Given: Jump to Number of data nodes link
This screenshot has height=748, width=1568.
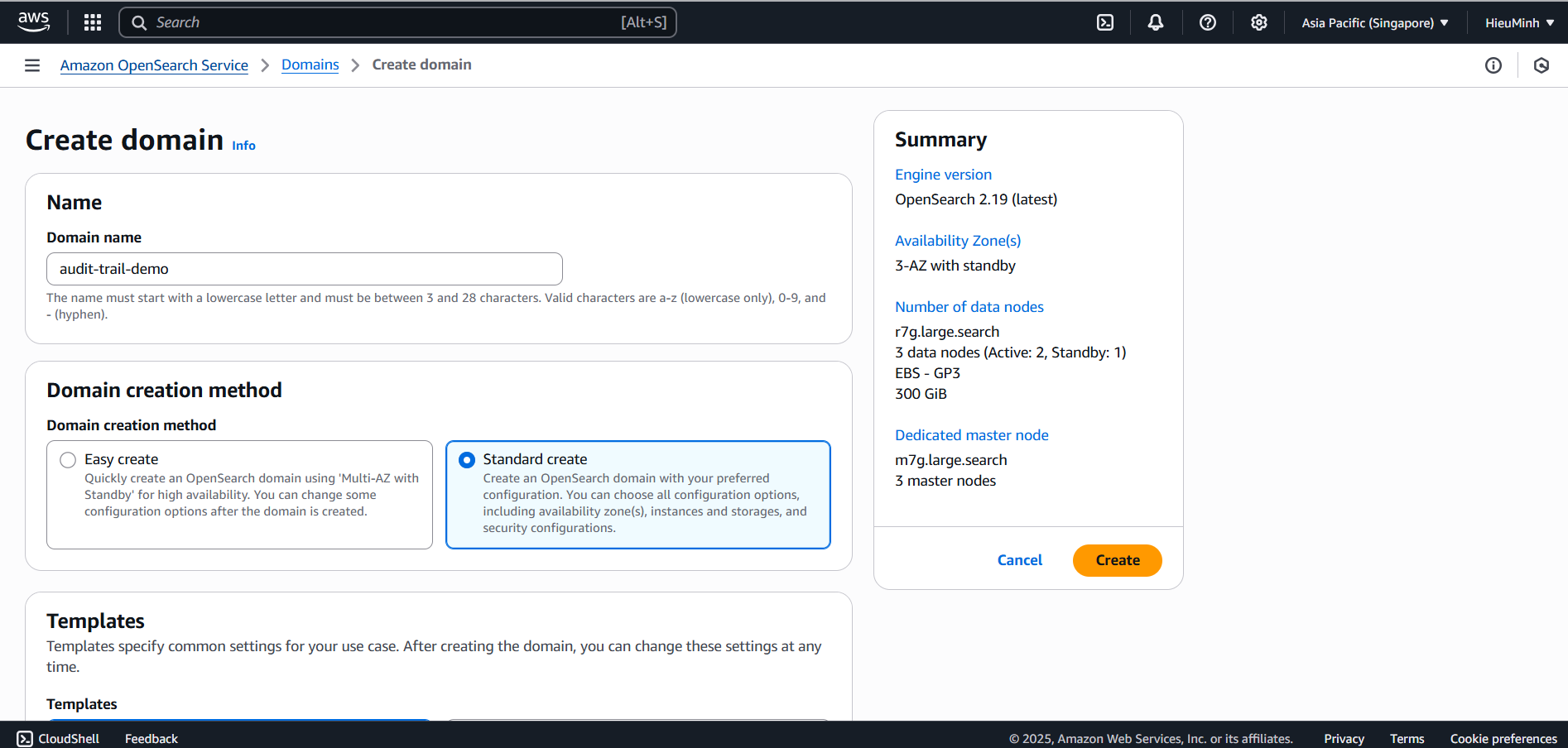Looking at the screenshot, I should click(x=969, y=307).
